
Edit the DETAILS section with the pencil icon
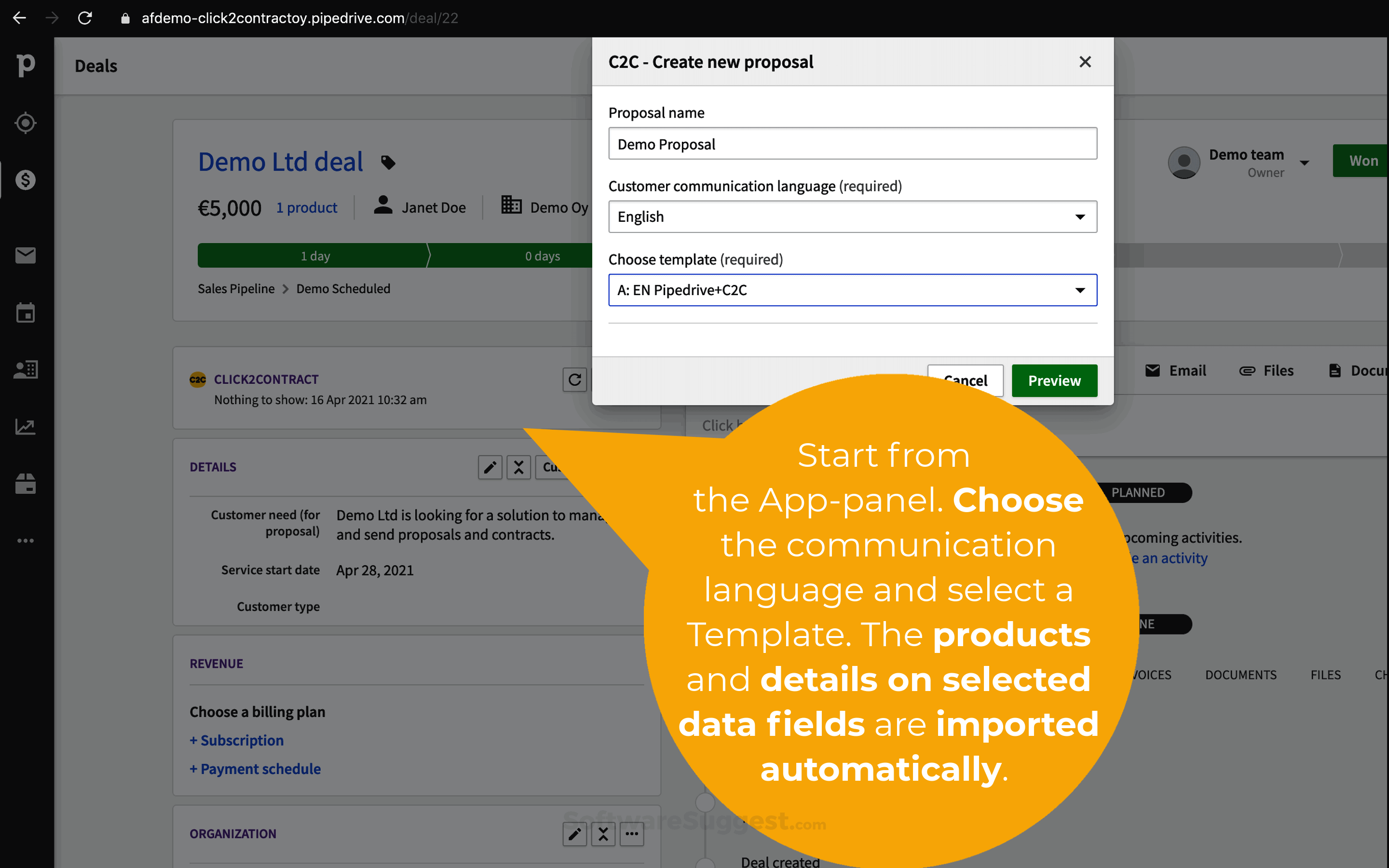(490, 467)
